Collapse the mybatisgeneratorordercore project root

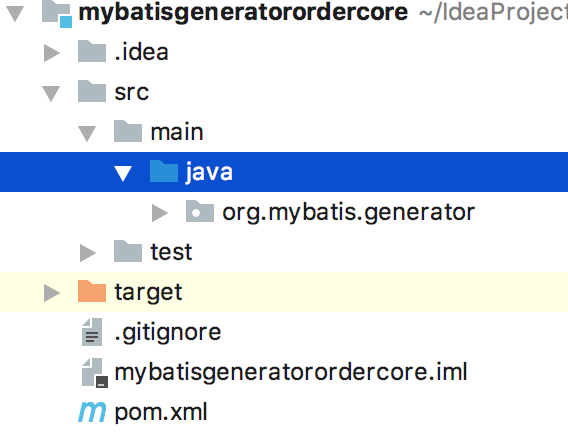[x=15, y=14]
